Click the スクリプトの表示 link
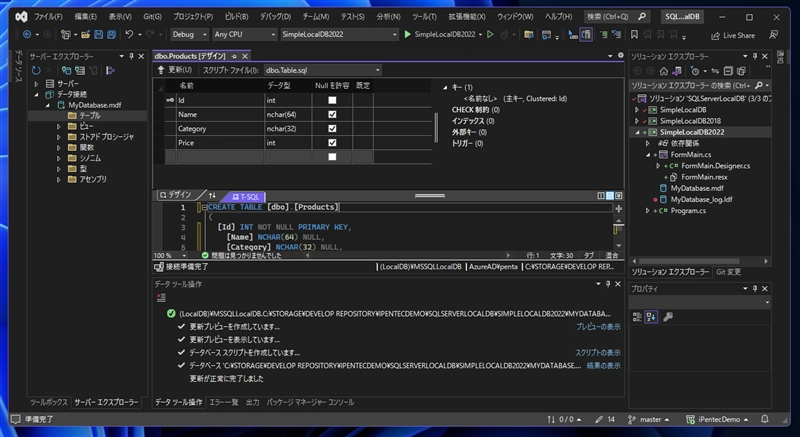 click(x=597, y=353)
